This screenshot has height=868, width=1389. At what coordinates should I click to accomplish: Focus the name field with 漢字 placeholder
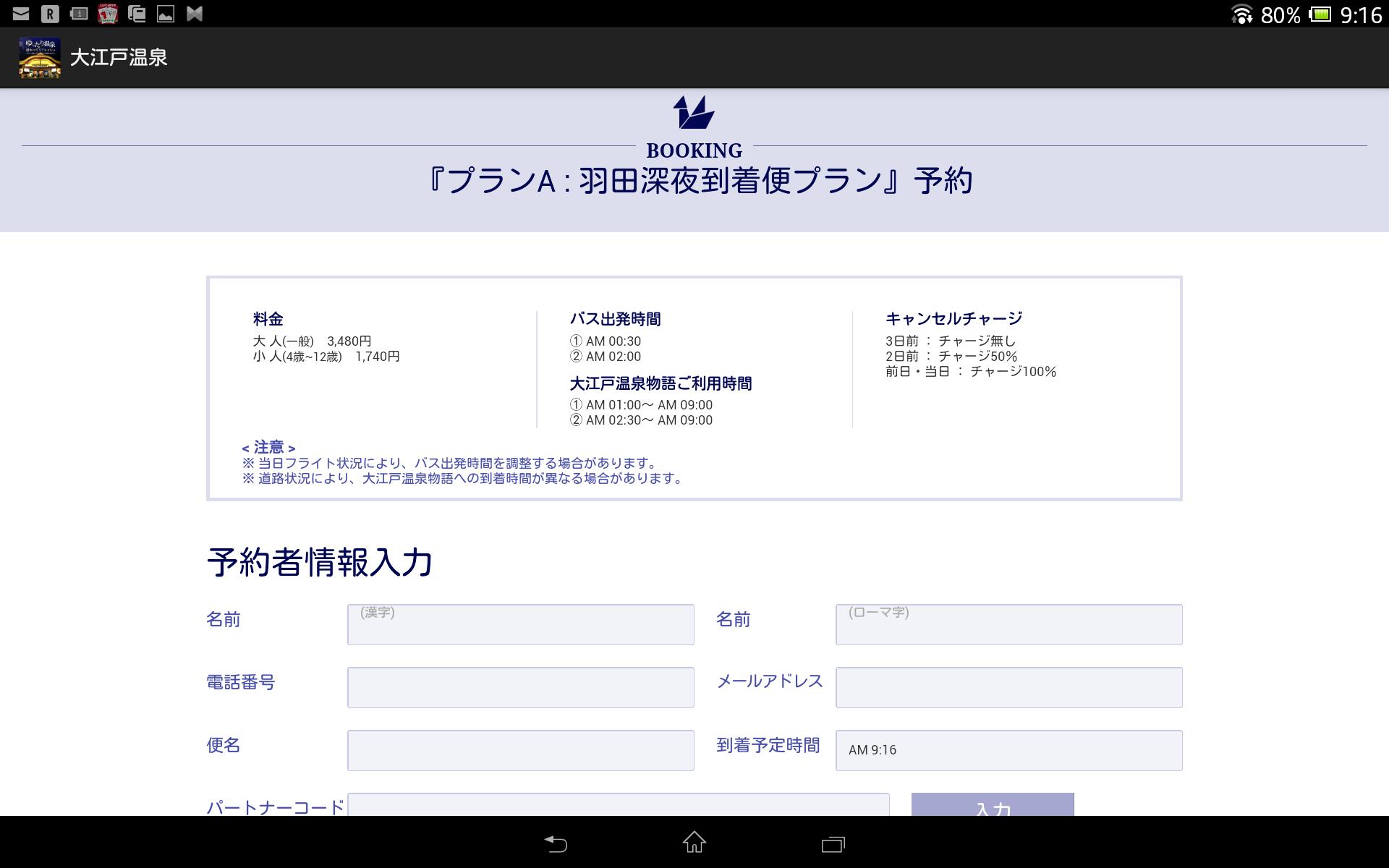click(x=521, y=624)
